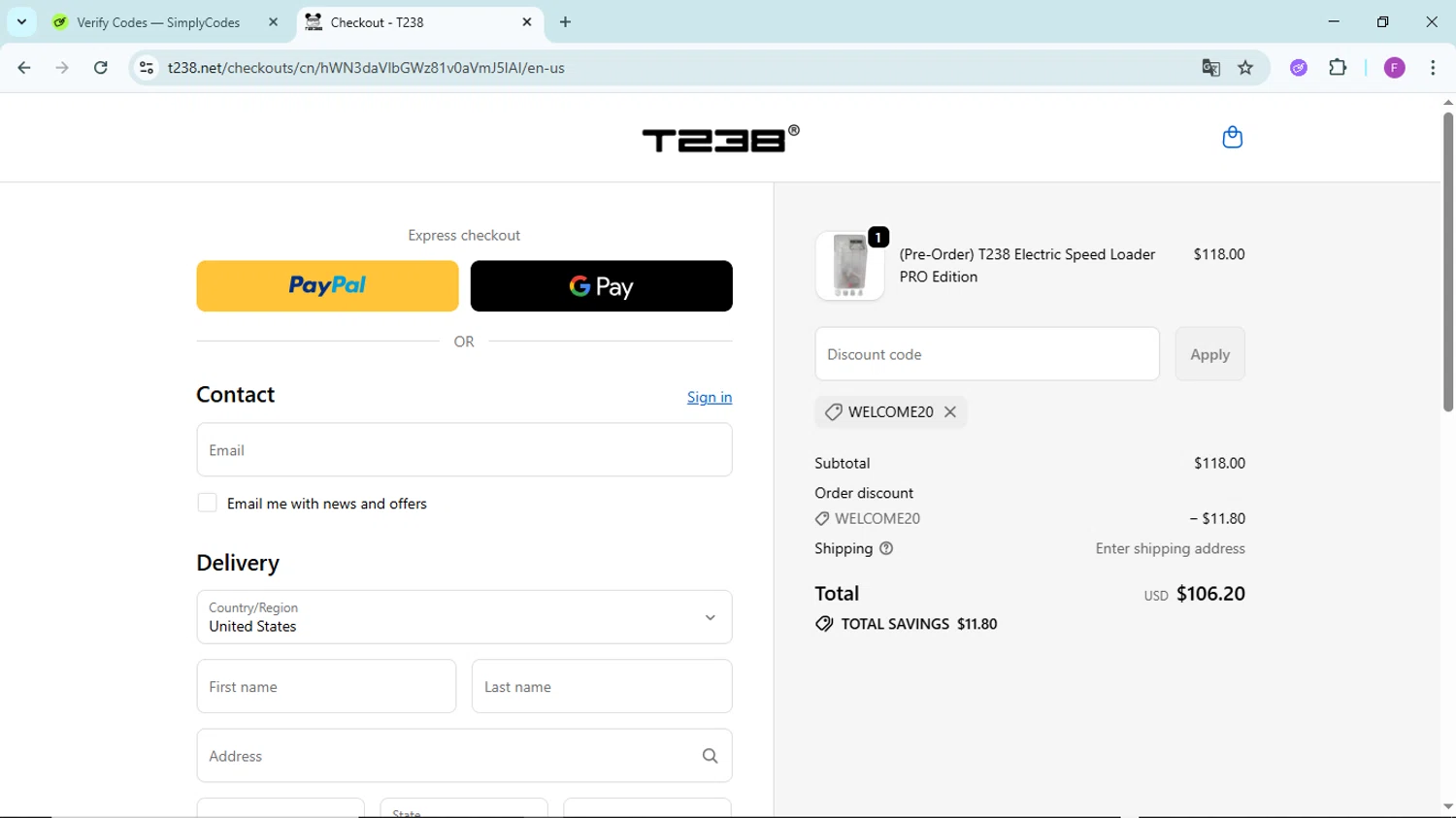
Task: Bookmark this page with the star icon
Action: (x=1245, y=68)
